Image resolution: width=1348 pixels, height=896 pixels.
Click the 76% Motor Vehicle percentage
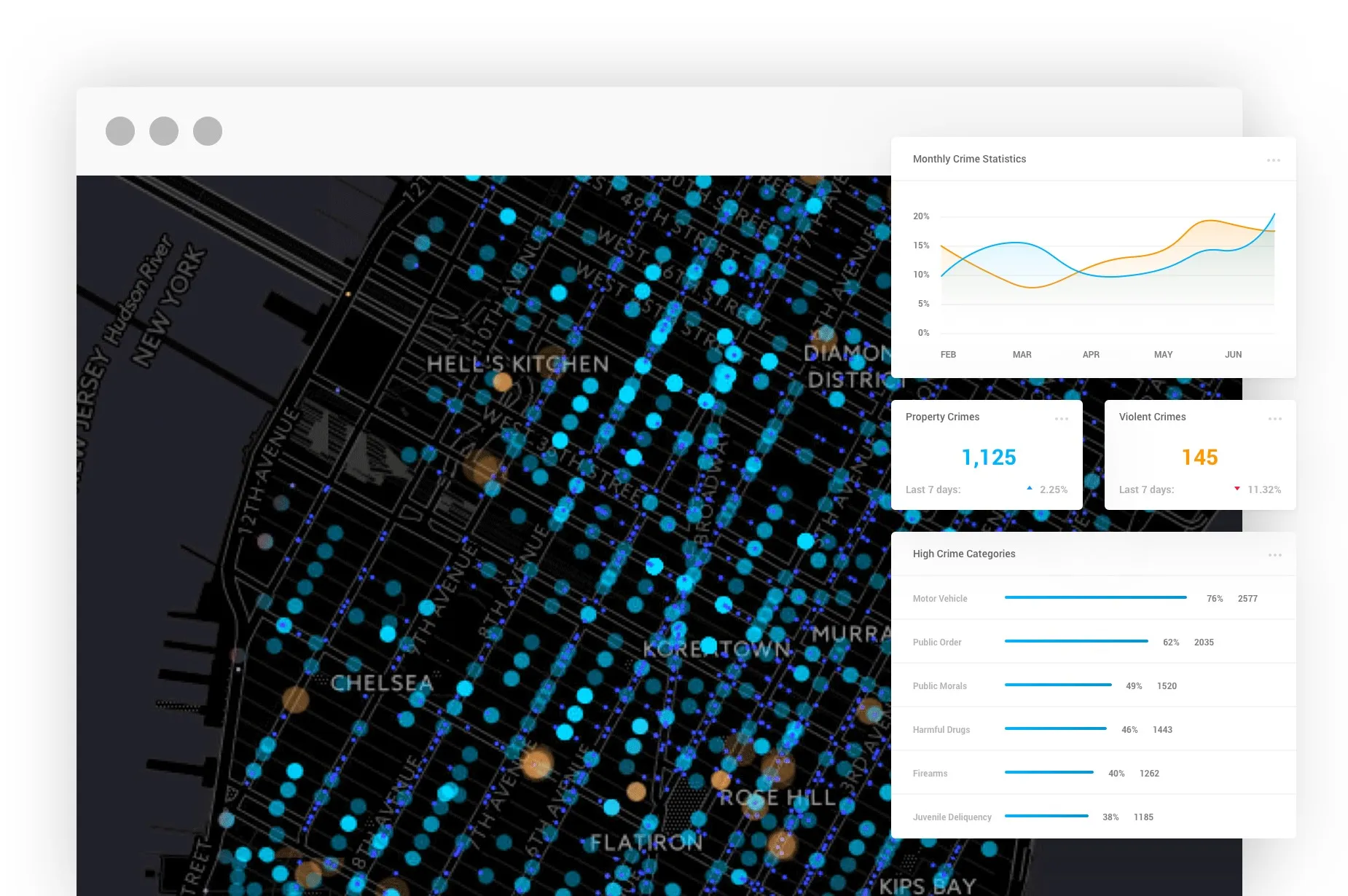[1215, 599]
